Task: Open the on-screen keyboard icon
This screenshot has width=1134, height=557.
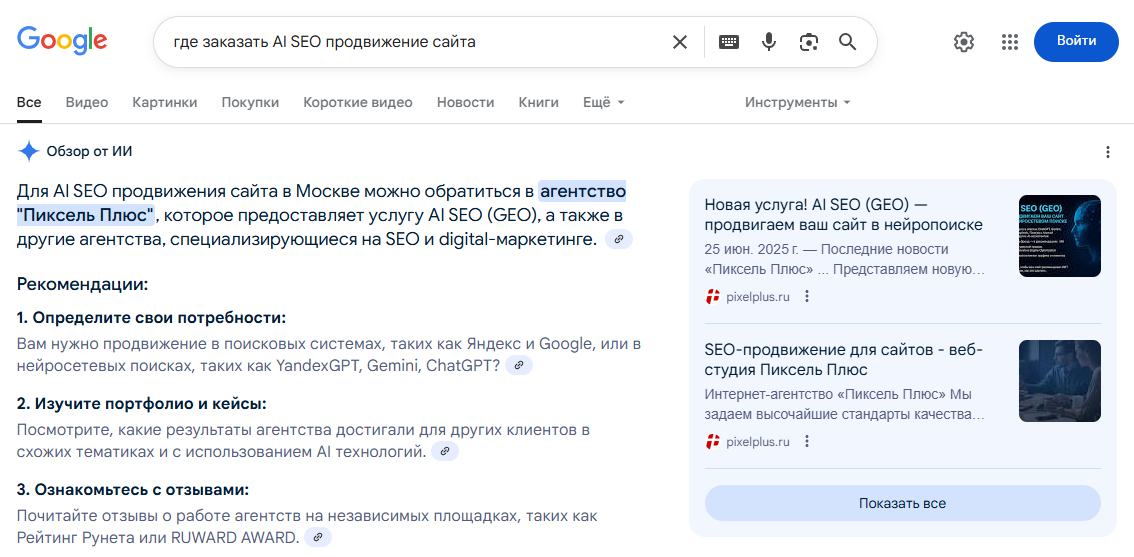Action: pyautogui.click(x=729, y=42)
